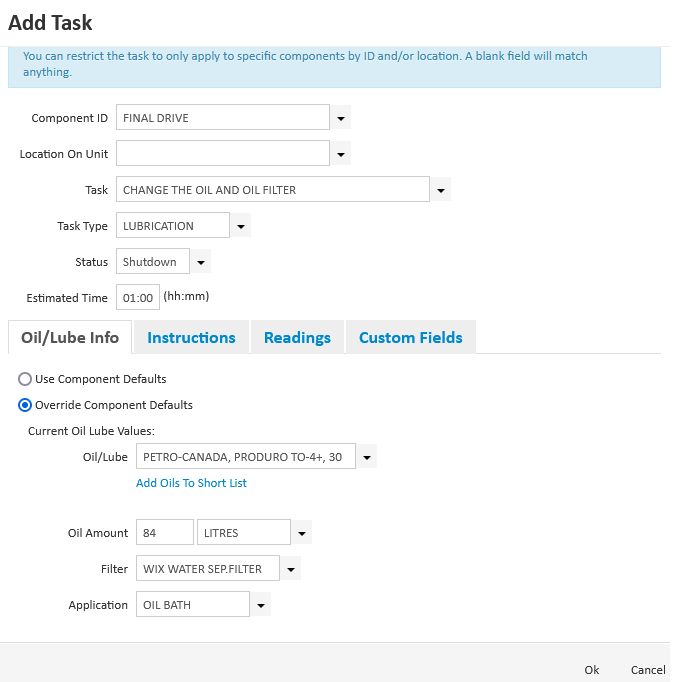Expand the Oil/Lube dropdown arrow
The image size is (693, 682).
point(367,458)
